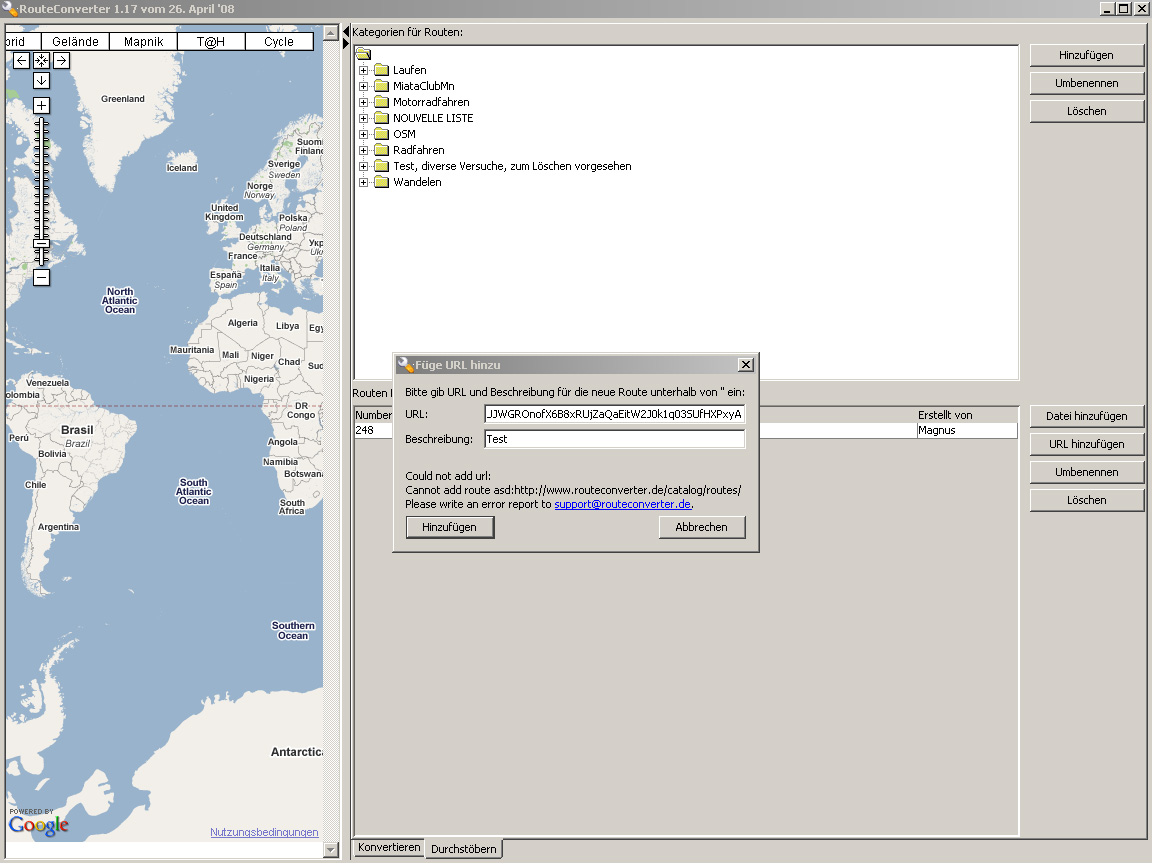Click Hinzufügen in the URL dialog
The height and width of the screenshot is (864, 1152).
click(x=450, y=527)
